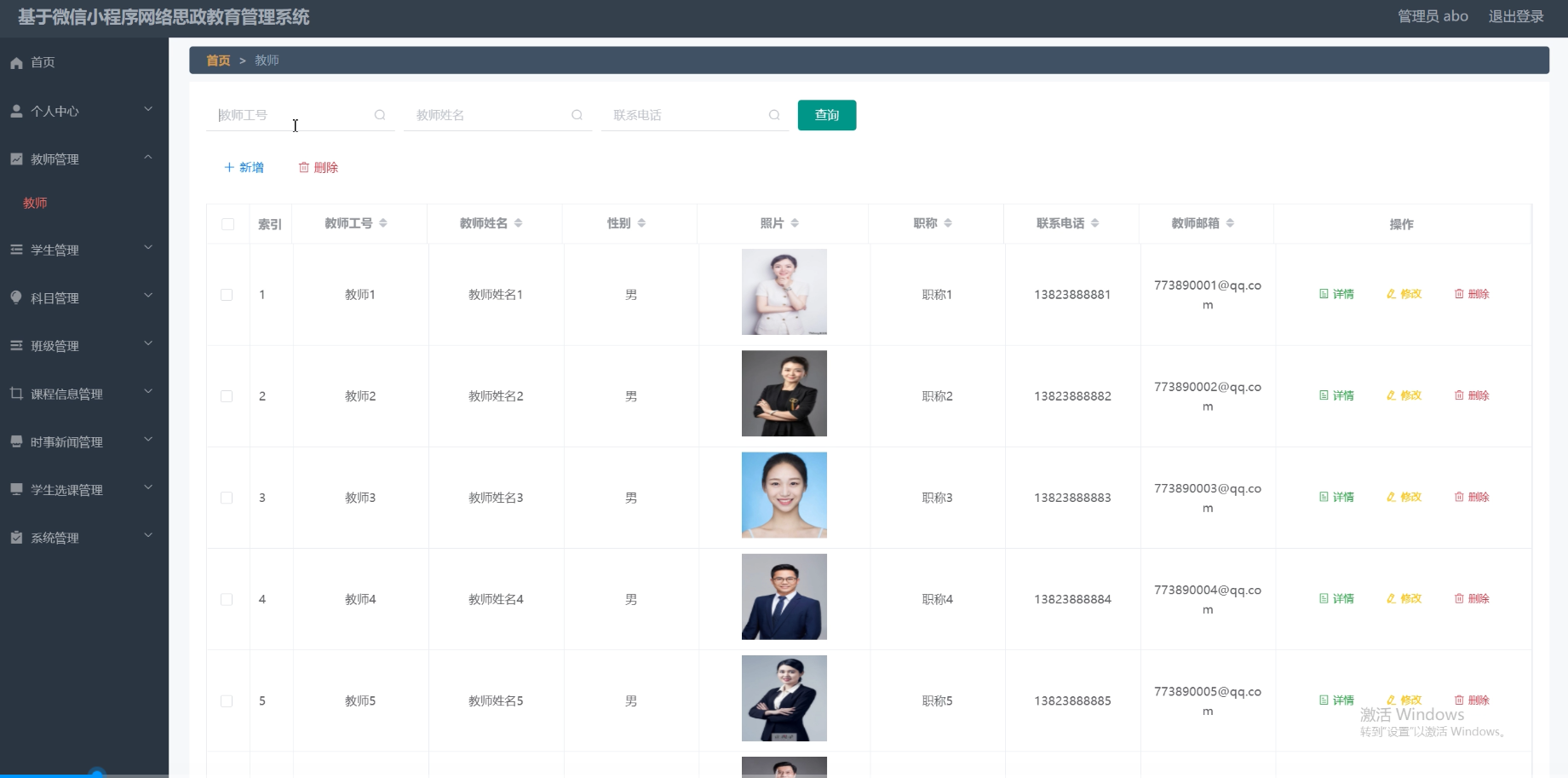Click the person icon beside 个人中心
Viewport: 1568px width, 778px height.
point(16,112)
